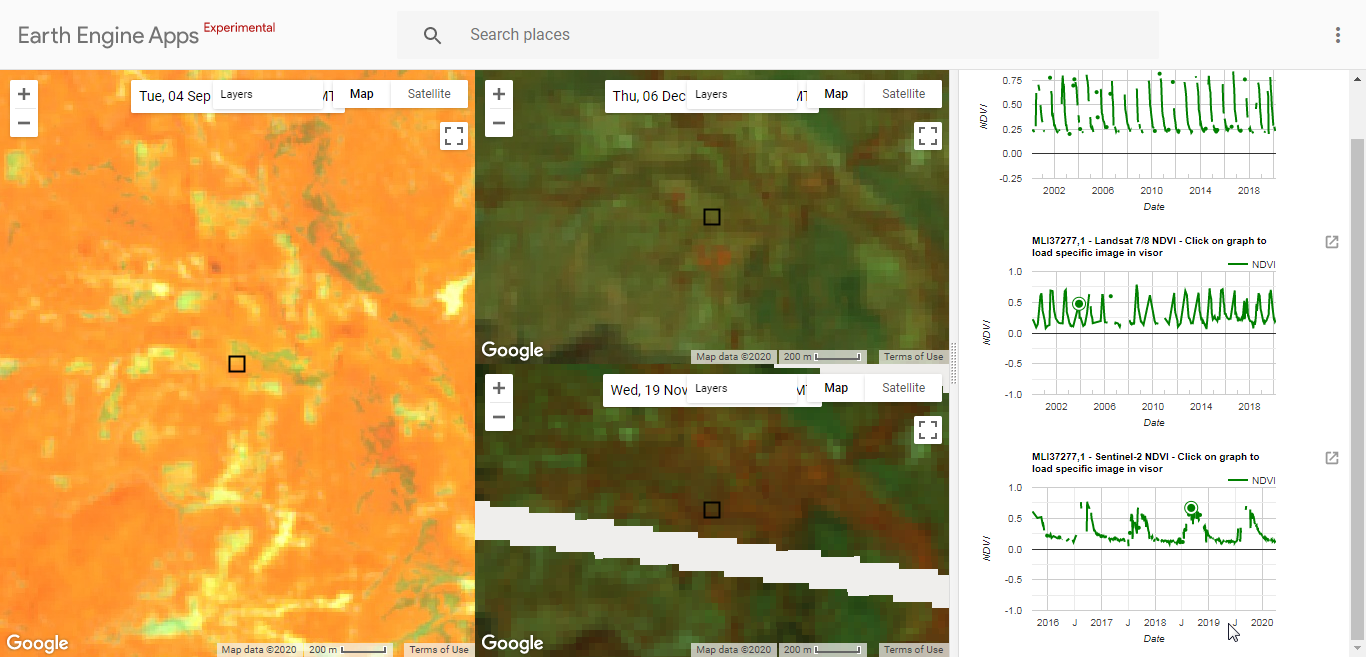Zoom out on the bottom-right map

click(499, 417)
